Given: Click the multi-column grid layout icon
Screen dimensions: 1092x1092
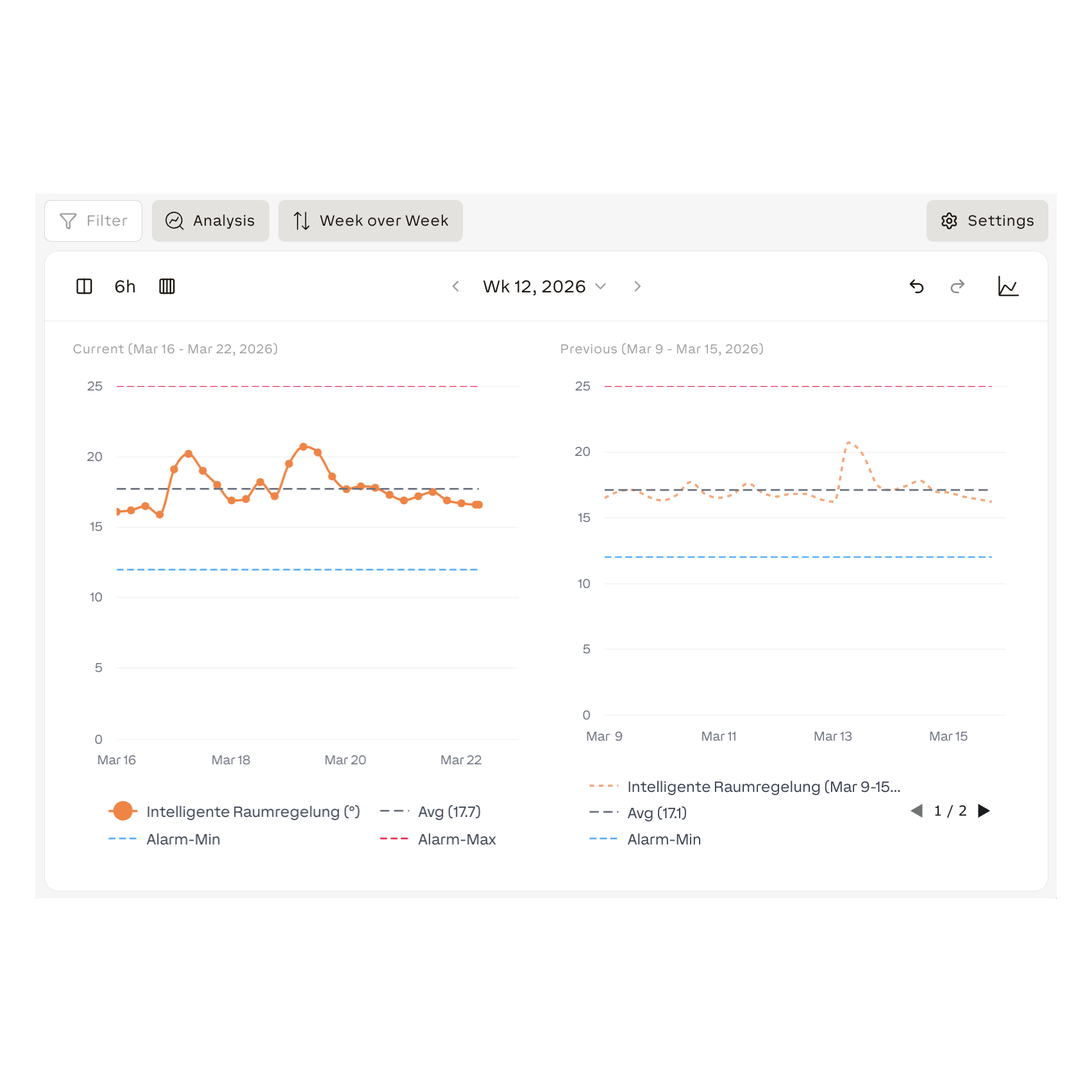Looking at the screenshot, I should [167, 287].
